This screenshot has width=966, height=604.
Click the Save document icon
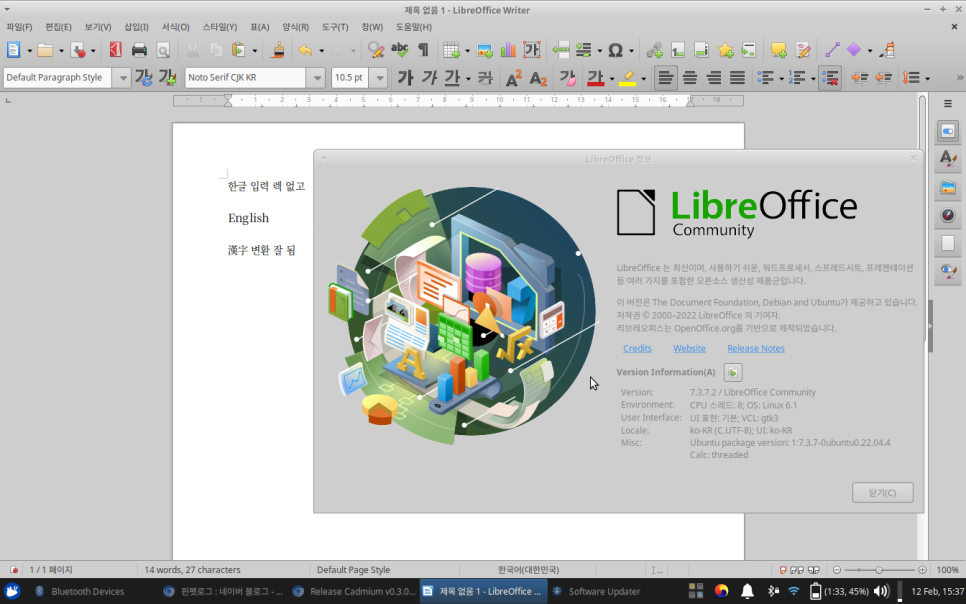(x=78, y=50)
